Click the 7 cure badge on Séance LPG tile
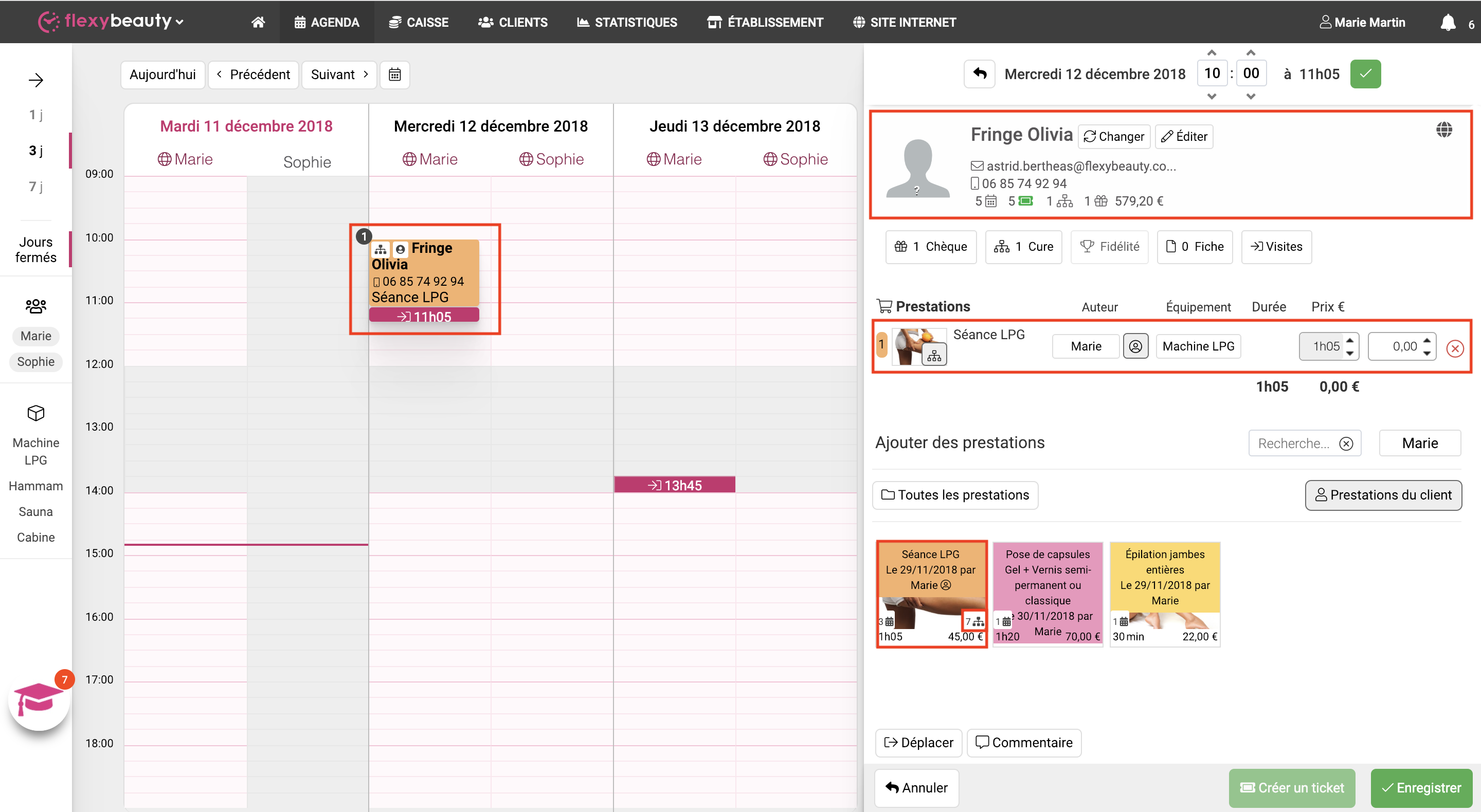1481x812 pixels. coord(974,622)
